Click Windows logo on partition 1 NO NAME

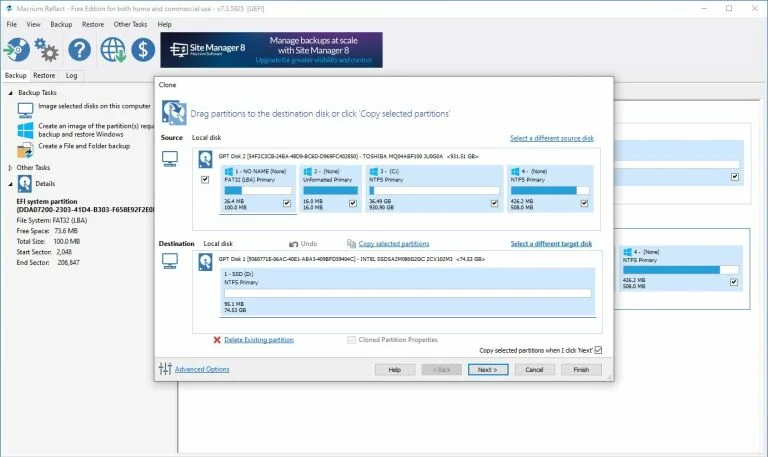click(228, 171)
